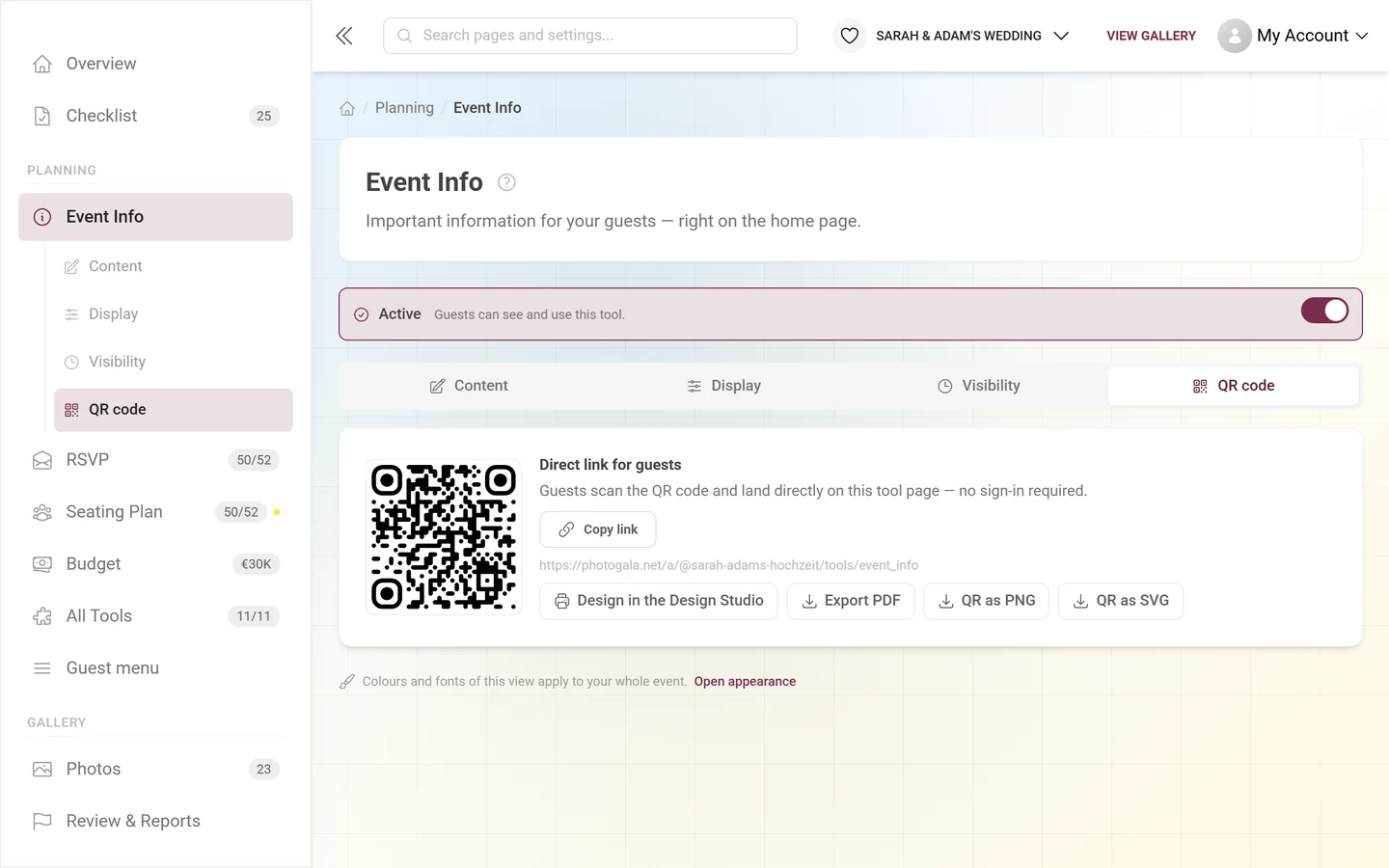Click the Overview house icon in sidebar
The image size is (1389, 868).
coord(42,64)
